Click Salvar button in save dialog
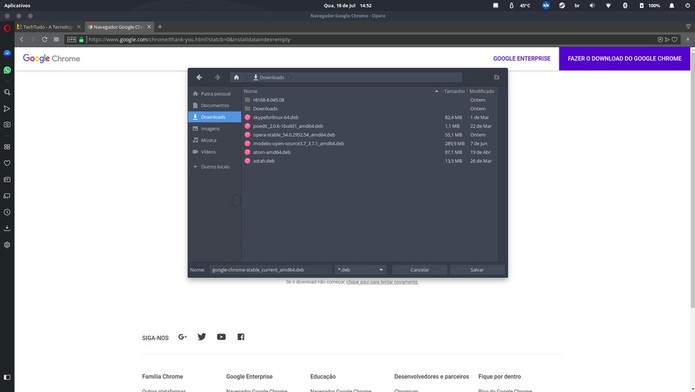 click(477, 270)
